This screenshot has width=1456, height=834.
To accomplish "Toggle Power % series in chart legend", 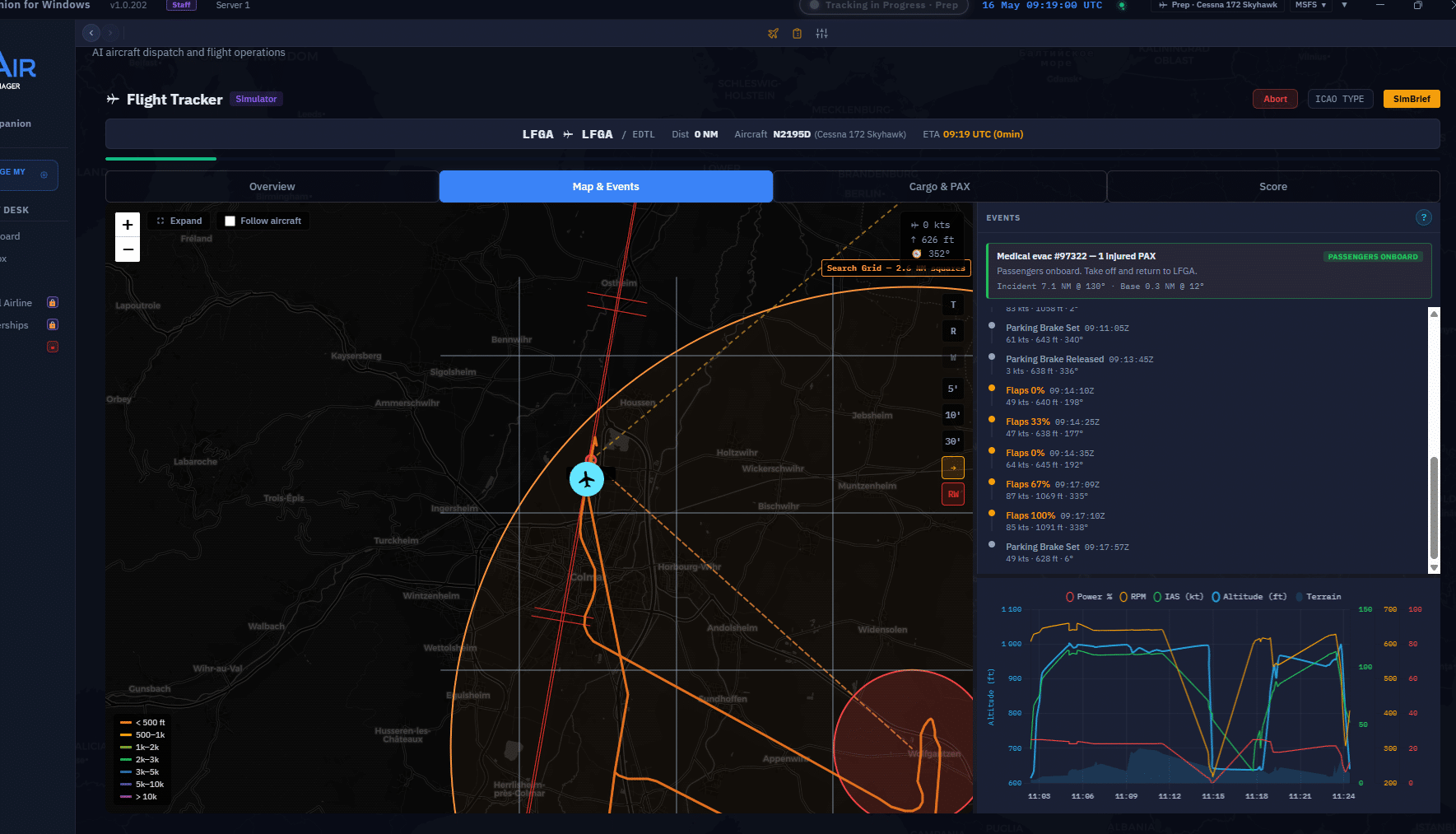I will 1089,597.
